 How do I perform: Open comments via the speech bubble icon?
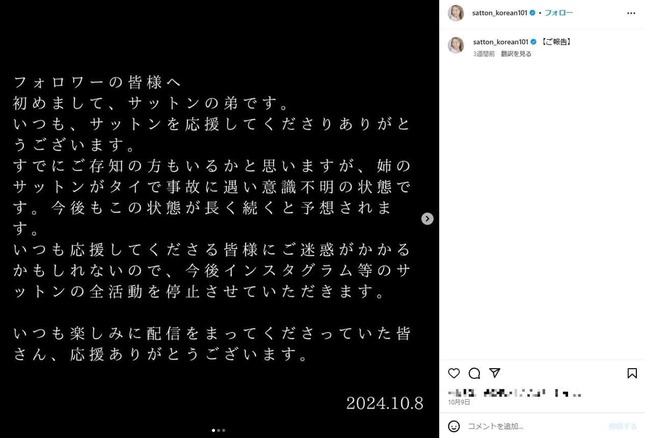474,373
